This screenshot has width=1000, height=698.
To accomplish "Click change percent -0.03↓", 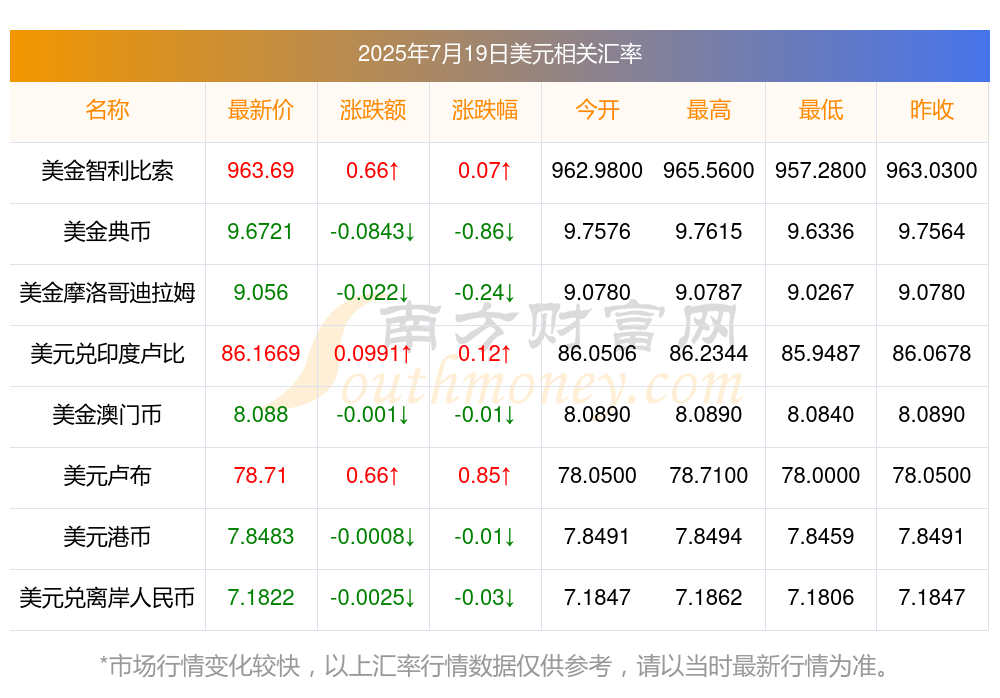I will click(485, 597).
